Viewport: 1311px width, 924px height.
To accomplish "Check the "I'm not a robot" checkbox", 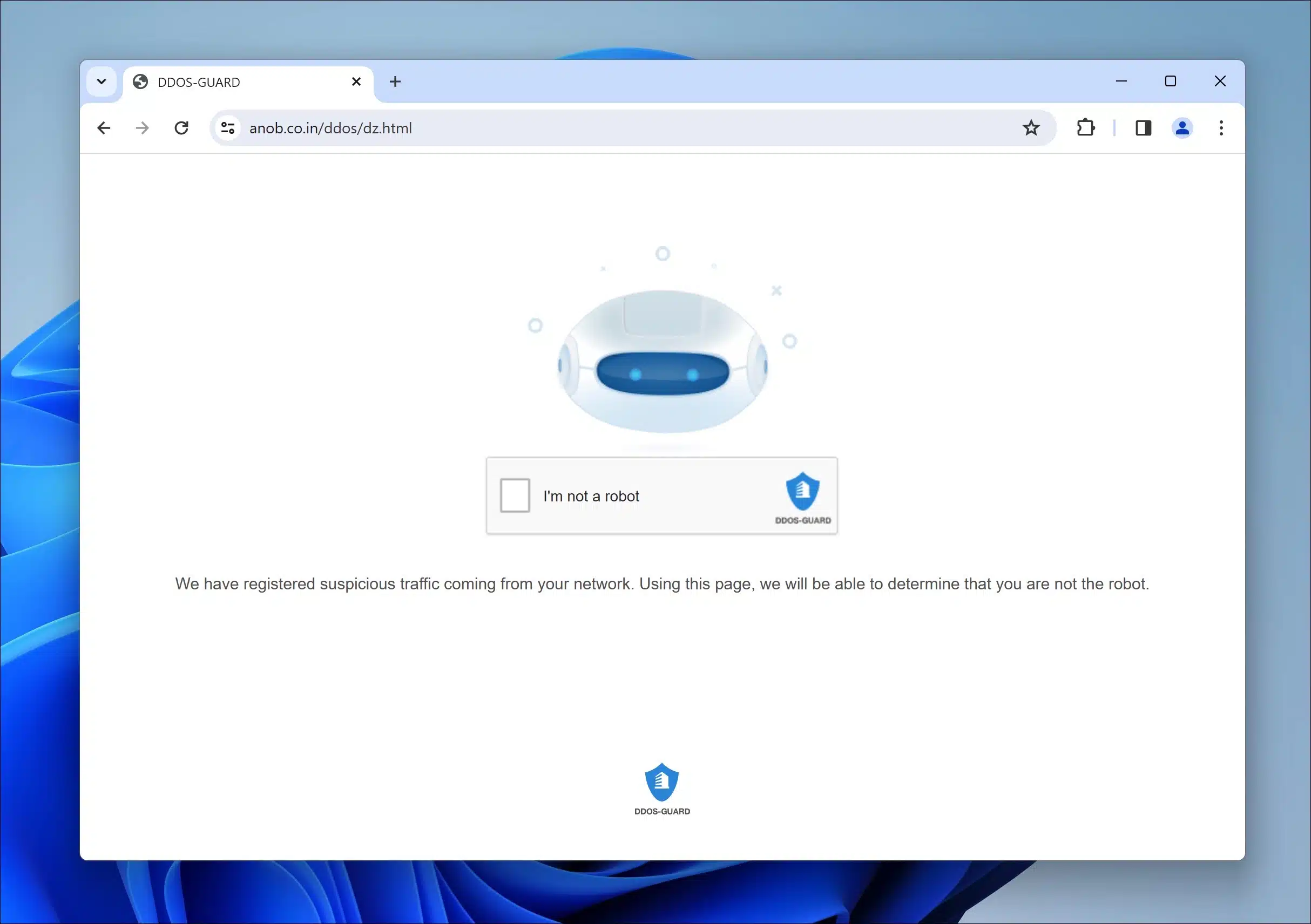I will tap(515, 495).
